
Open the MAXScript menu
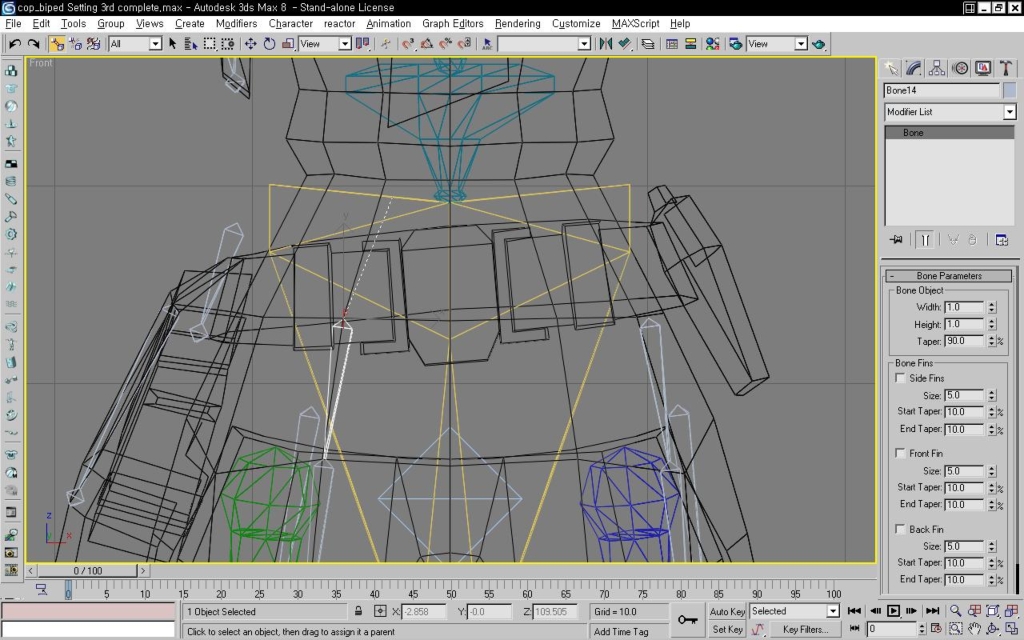pyautogui.click(x=635, y=24)
